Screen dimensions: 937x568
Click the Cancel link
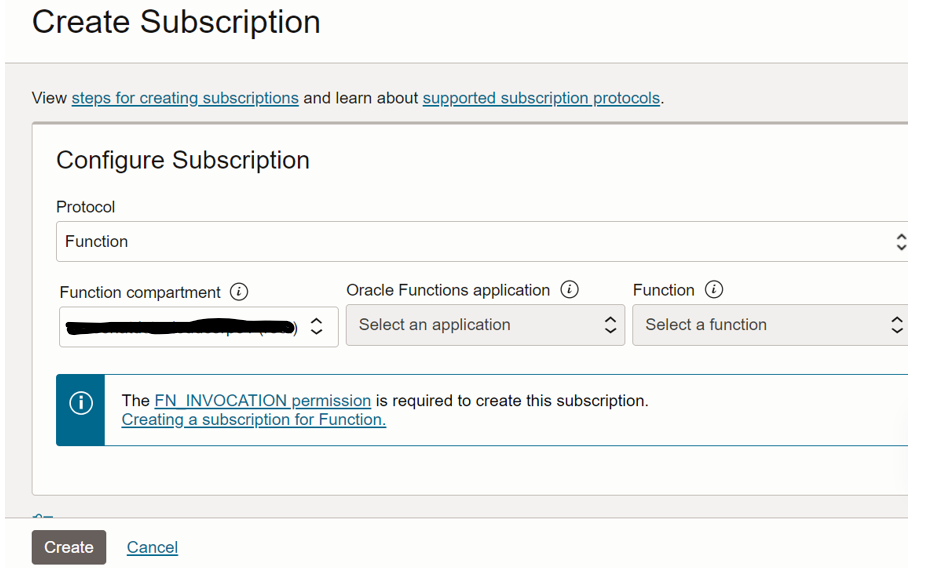pyautogui.click(x=152, y=547)
